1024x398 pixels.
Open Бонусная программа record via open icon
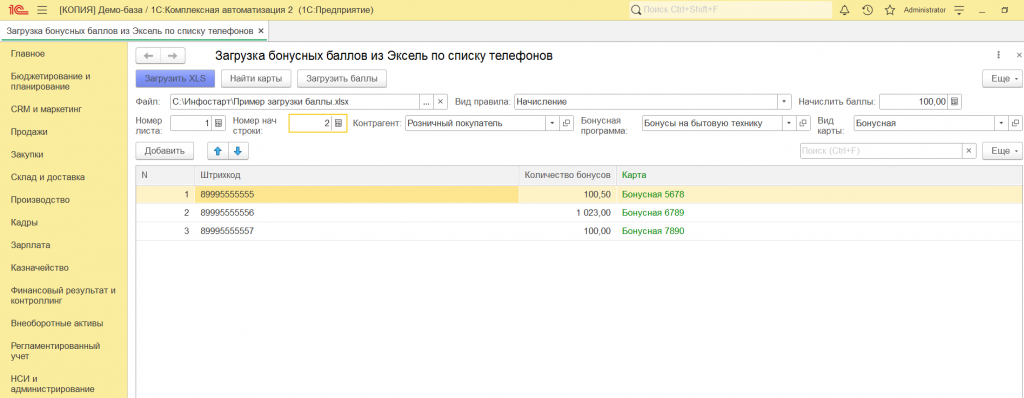point(803,123)
